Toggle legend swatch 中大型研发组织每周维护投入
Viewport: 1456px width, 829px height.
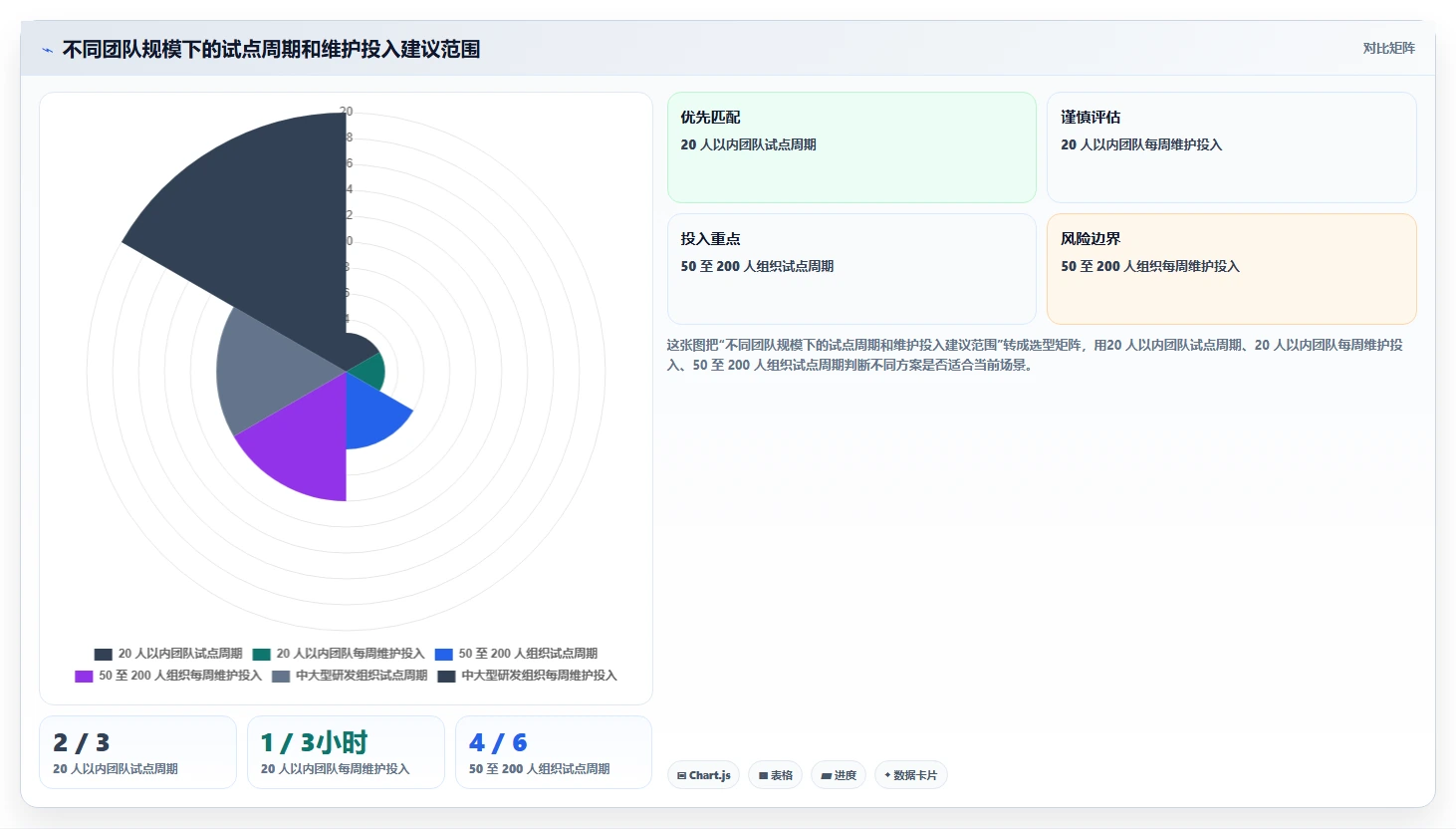point(446,677)
